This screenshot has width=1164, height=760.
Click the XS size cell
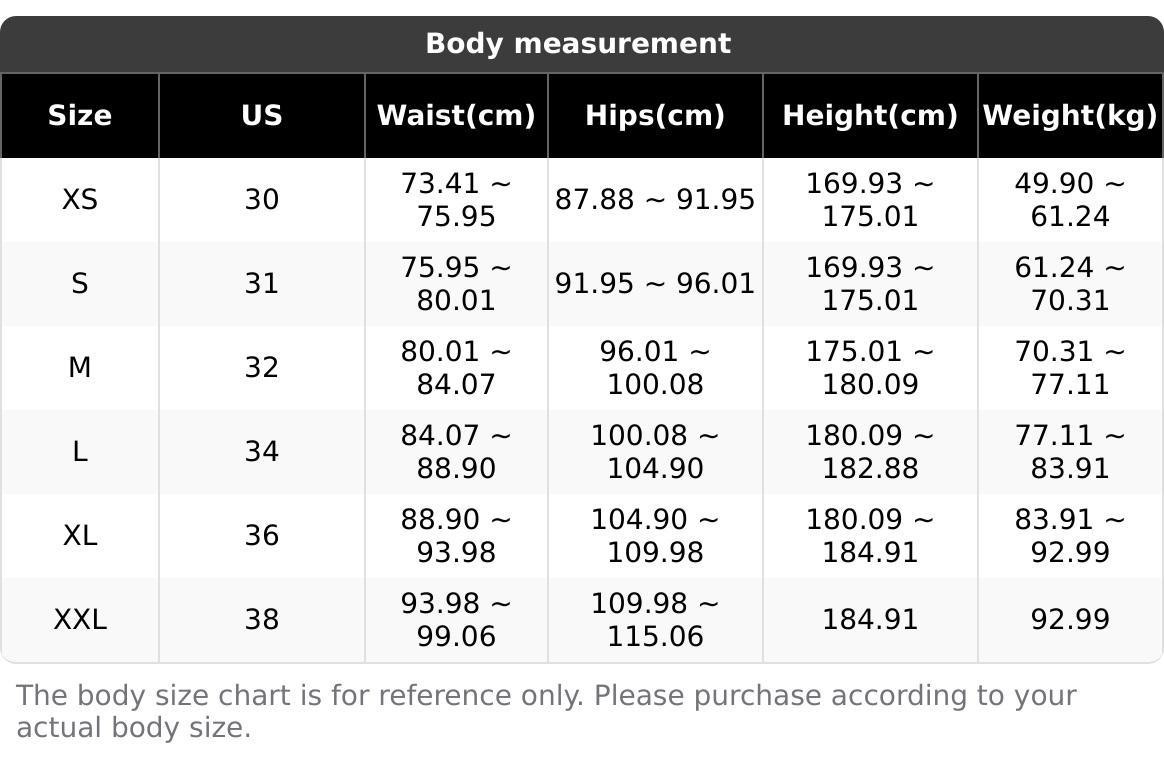coord(79,200)
